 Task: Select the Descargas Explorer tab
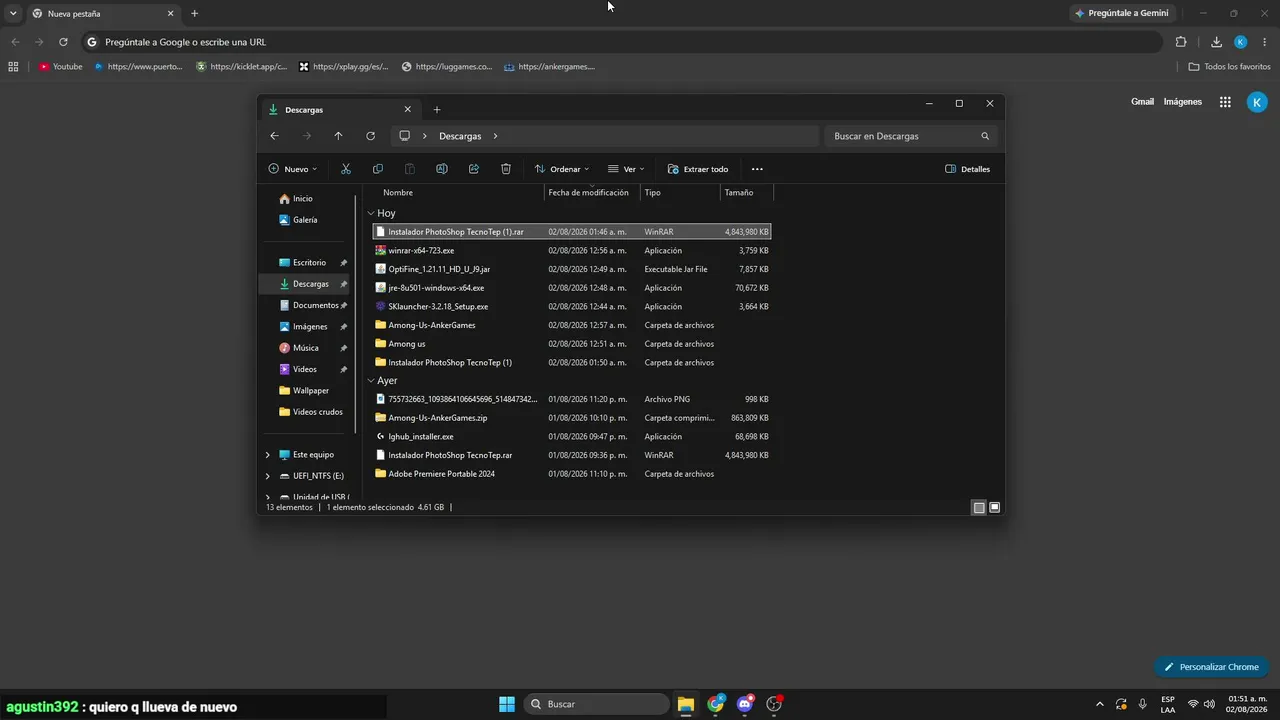[339, 109]
